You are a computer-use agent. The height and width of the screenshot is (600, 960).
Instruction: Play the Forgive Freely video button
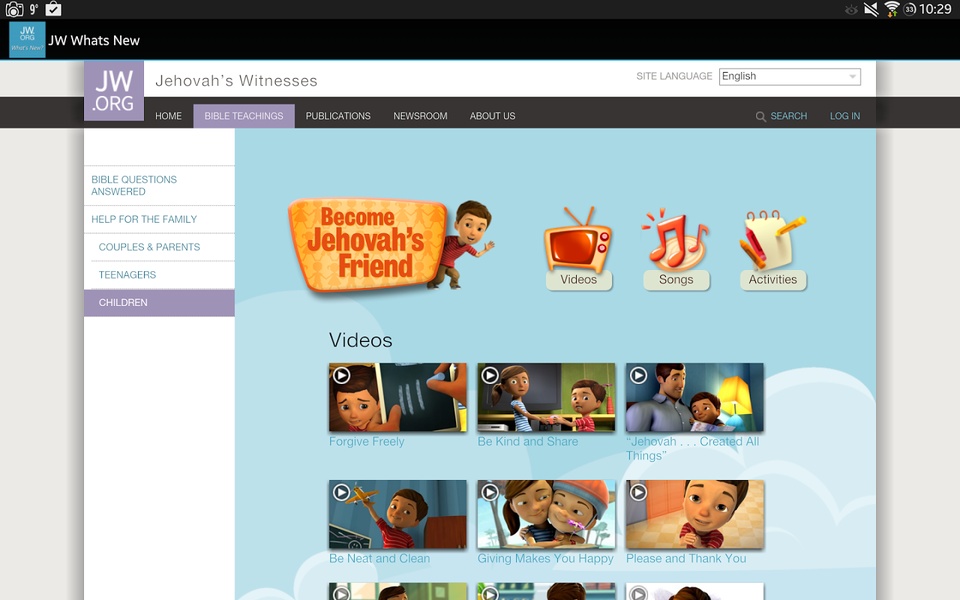(342, 375)
